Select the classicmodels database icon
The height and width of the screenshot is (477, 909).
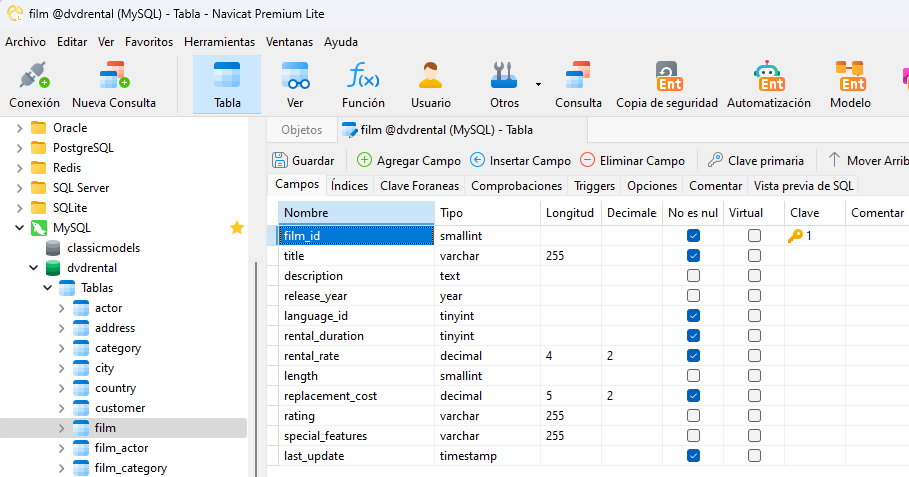[x=53, y=248]
